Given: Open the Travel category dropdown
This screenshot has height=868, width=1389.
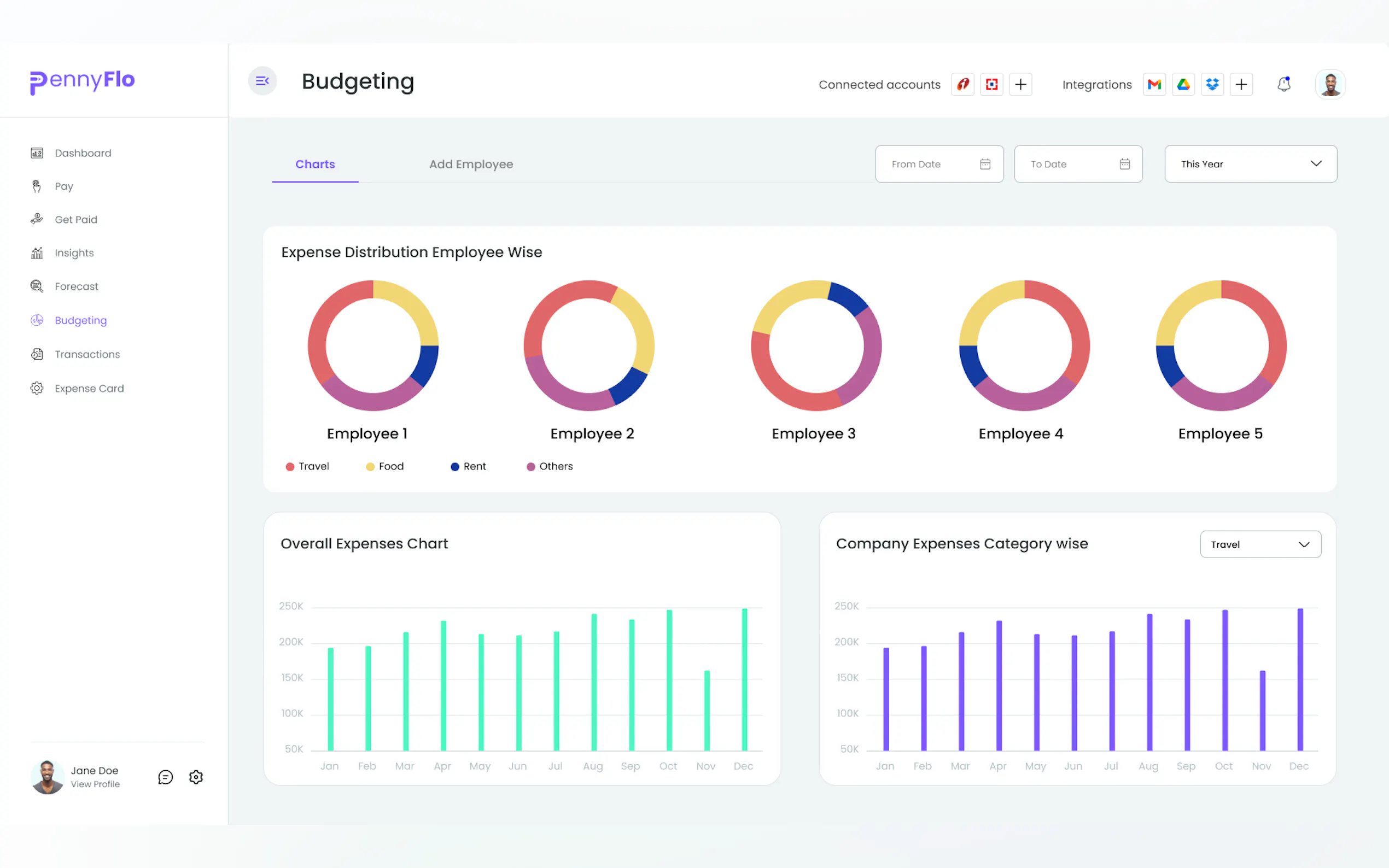Looking at the screenshot, I should click(1260, 544).
